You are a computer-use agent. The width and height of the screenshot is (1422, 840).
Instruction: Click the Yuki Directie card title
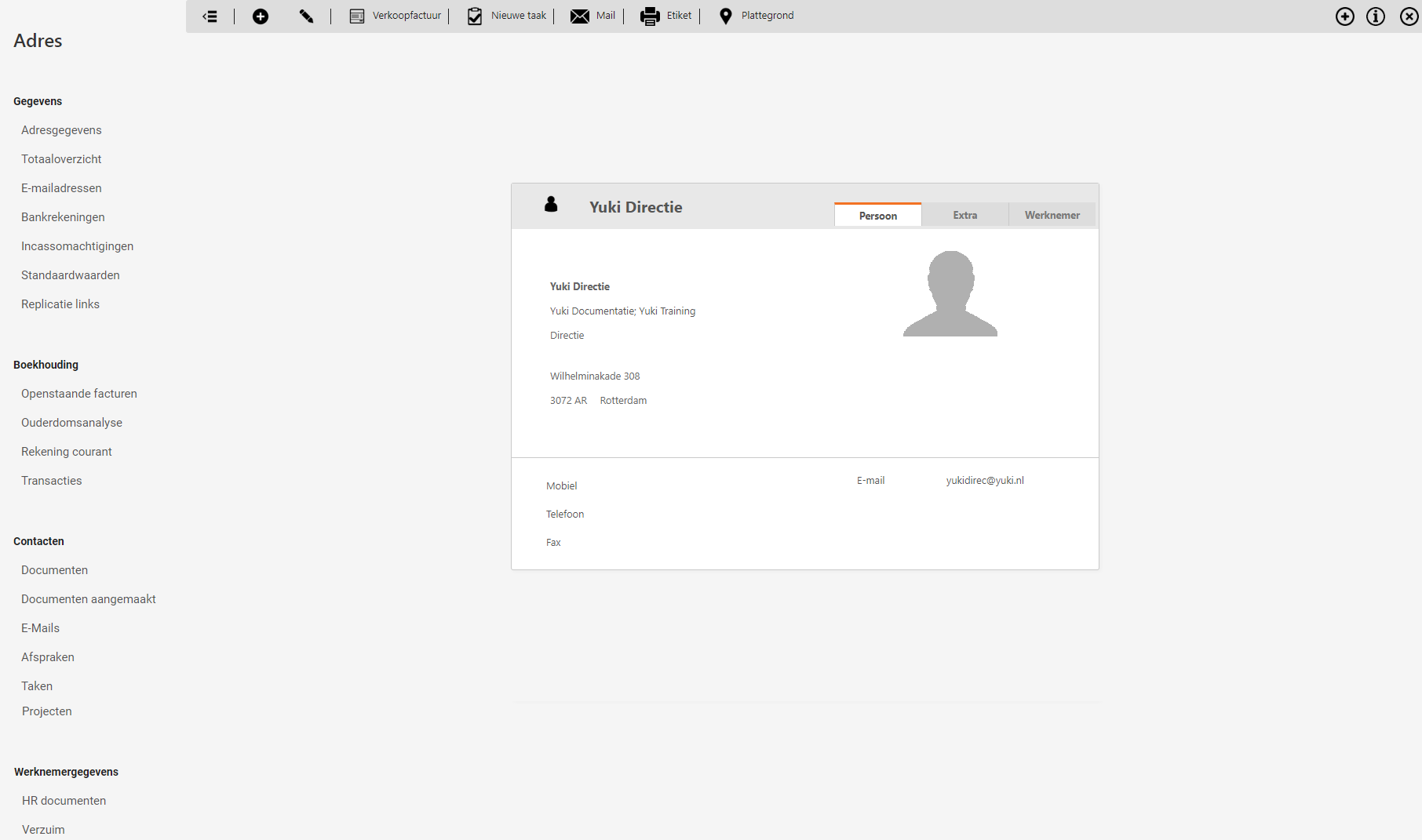636,207
